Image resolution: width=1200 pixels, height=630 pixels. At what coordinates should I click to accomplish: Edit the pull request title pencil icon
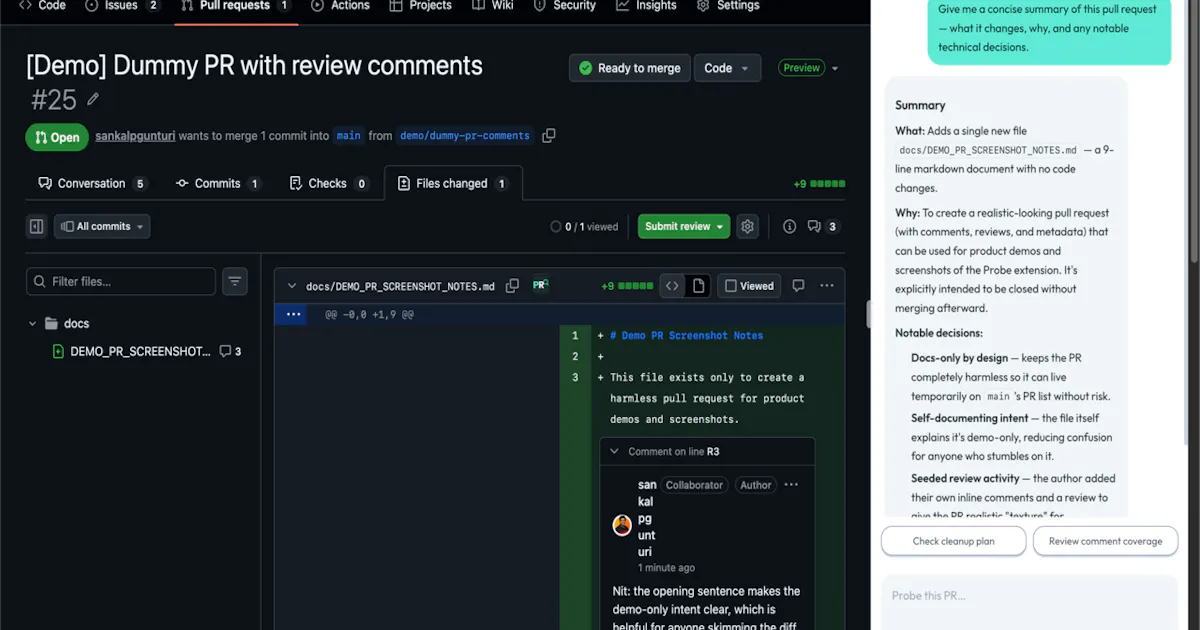(x=93, y=99)
